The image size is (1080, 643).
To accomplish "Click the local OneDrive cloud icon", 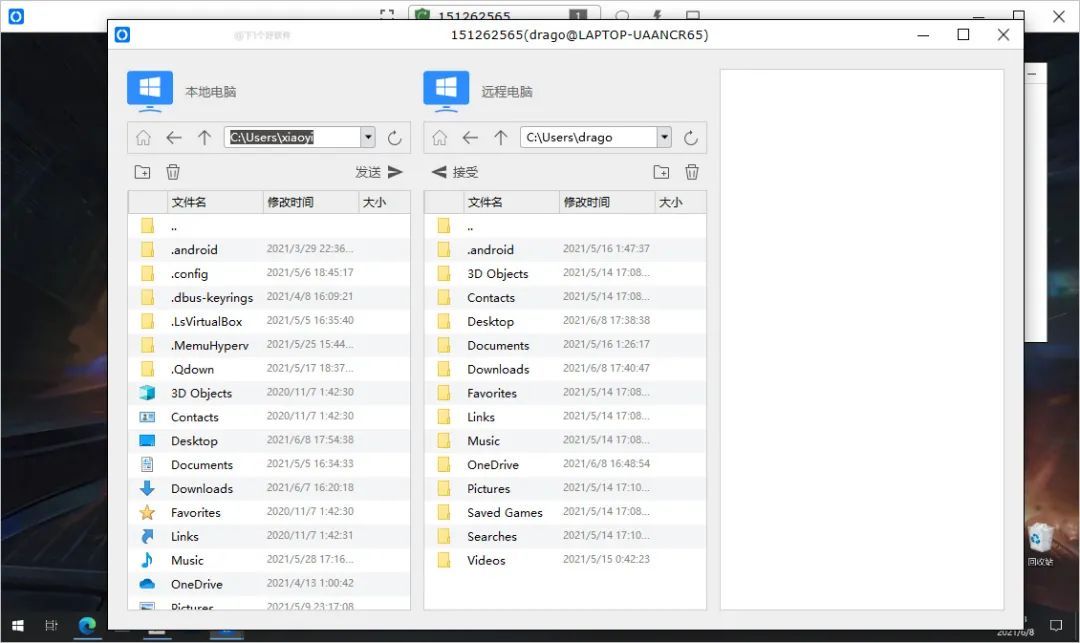I will pyautogui.click(x=147, y=584).
